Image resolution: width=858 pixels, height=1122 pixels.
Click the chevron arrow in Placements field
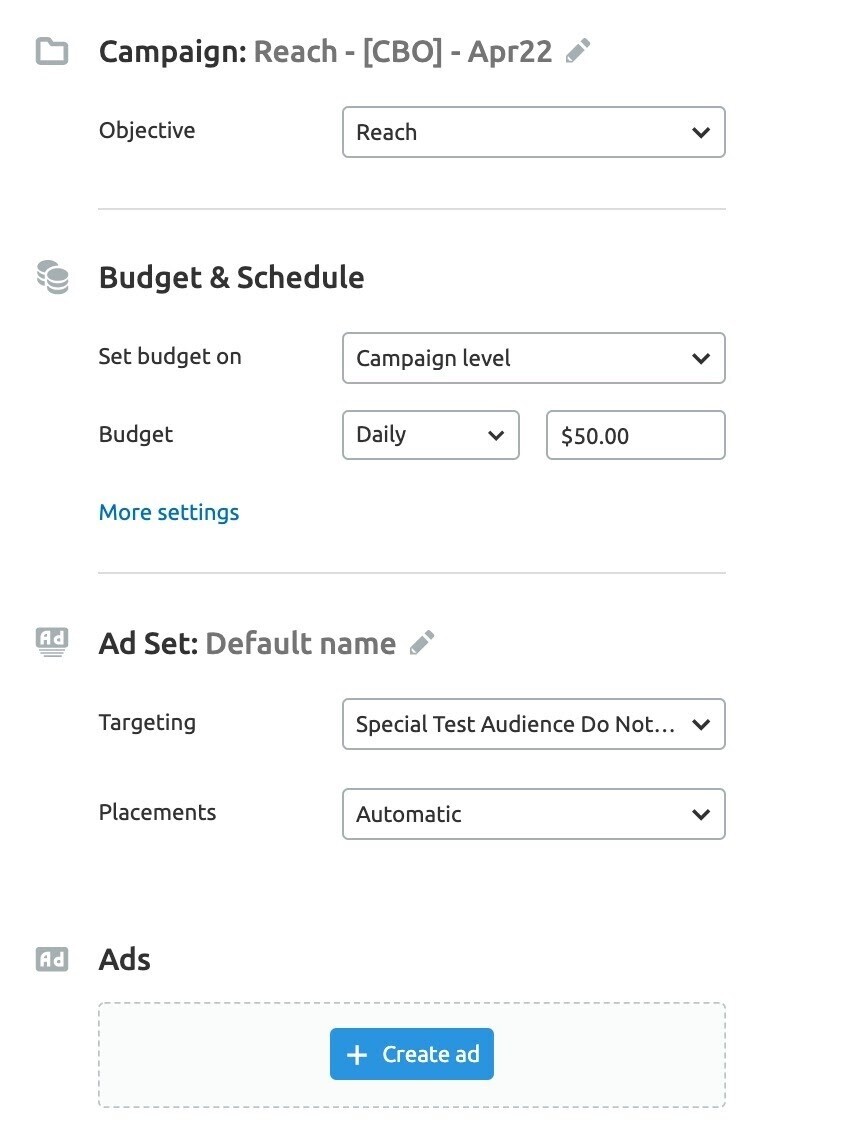coord(701,814)
